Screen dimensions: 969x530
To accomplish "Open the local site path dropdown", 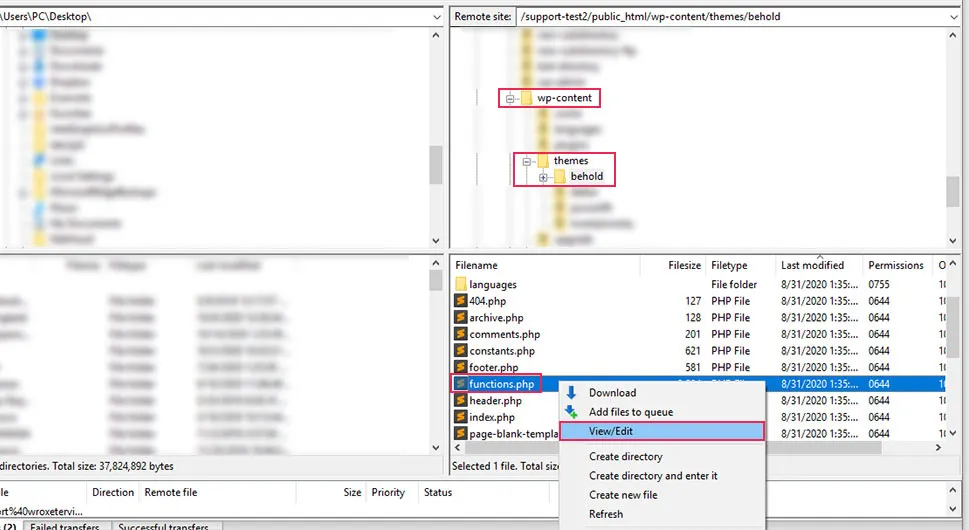I will click(x=436, y=17).
